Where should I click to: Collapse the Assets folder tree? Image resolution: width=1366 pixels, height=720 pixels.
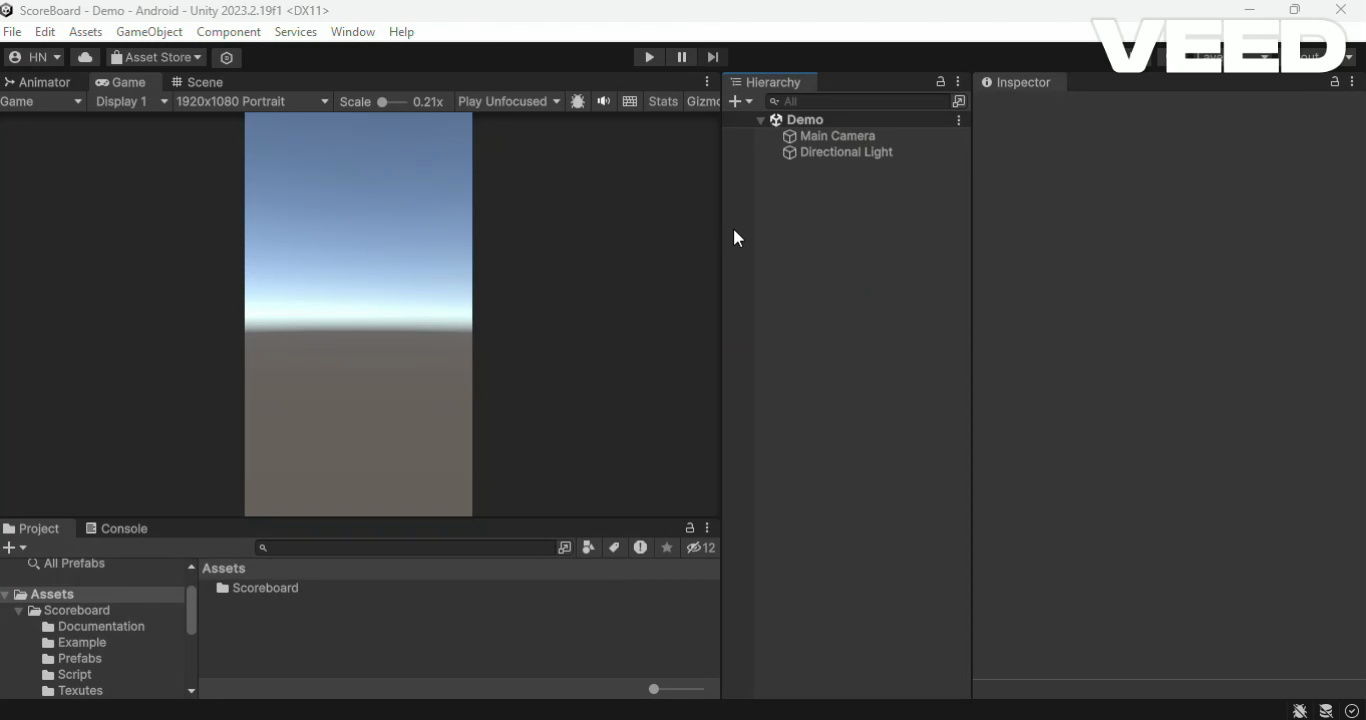(x=6, y=594)
